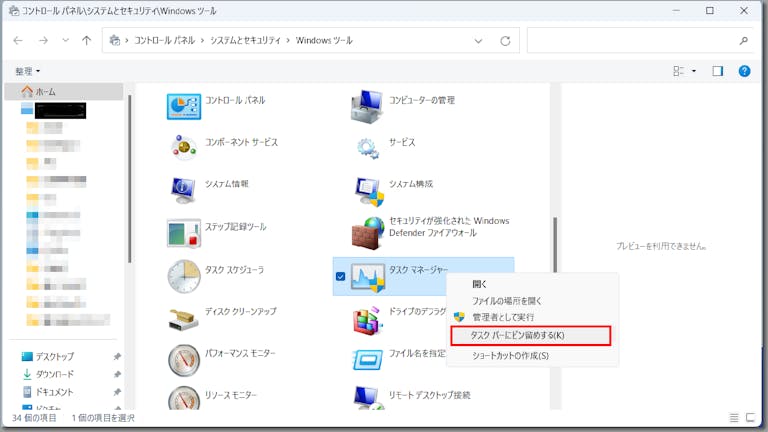Click the Windows ツール breadcrumb

[x=324, y=40]
